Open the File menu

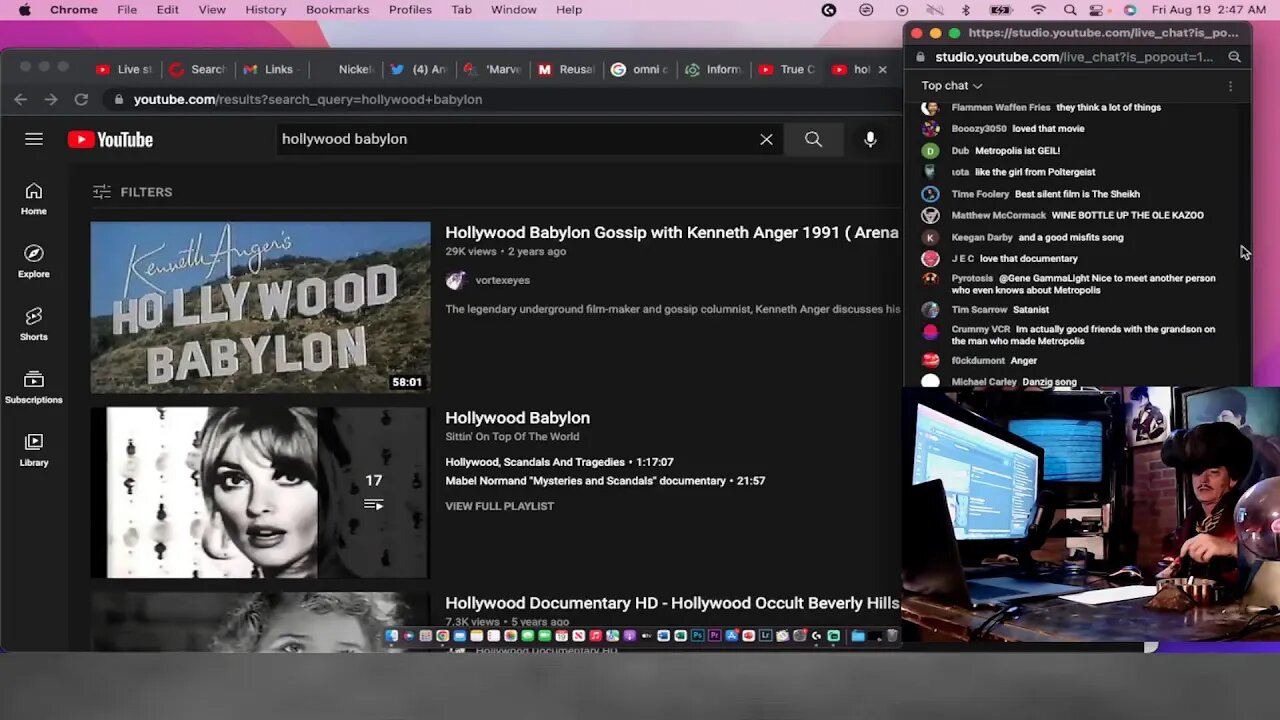pos(127,10)
